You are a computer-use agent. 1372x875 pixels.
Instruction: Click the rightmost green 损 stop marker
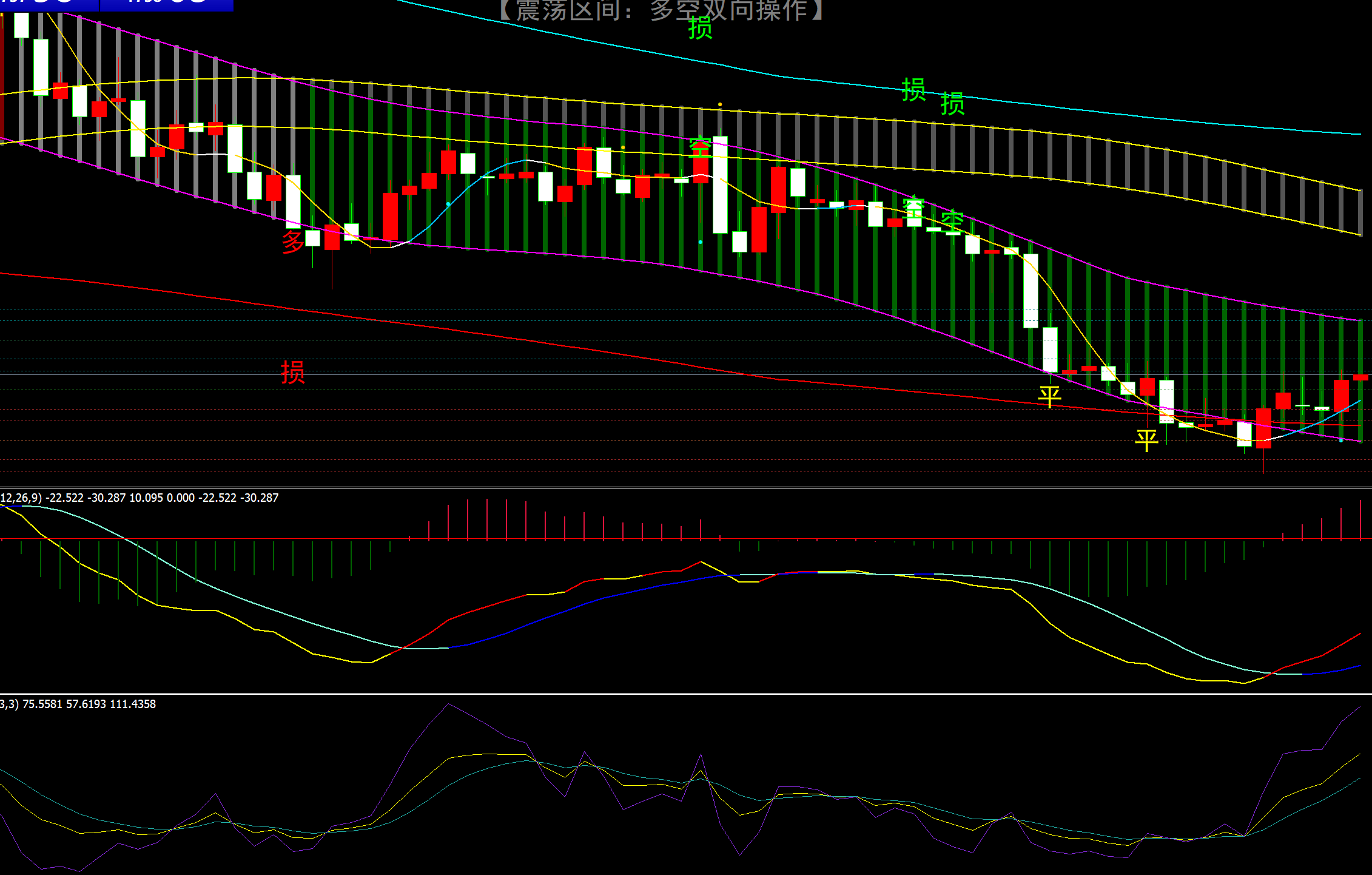point(952,104)
